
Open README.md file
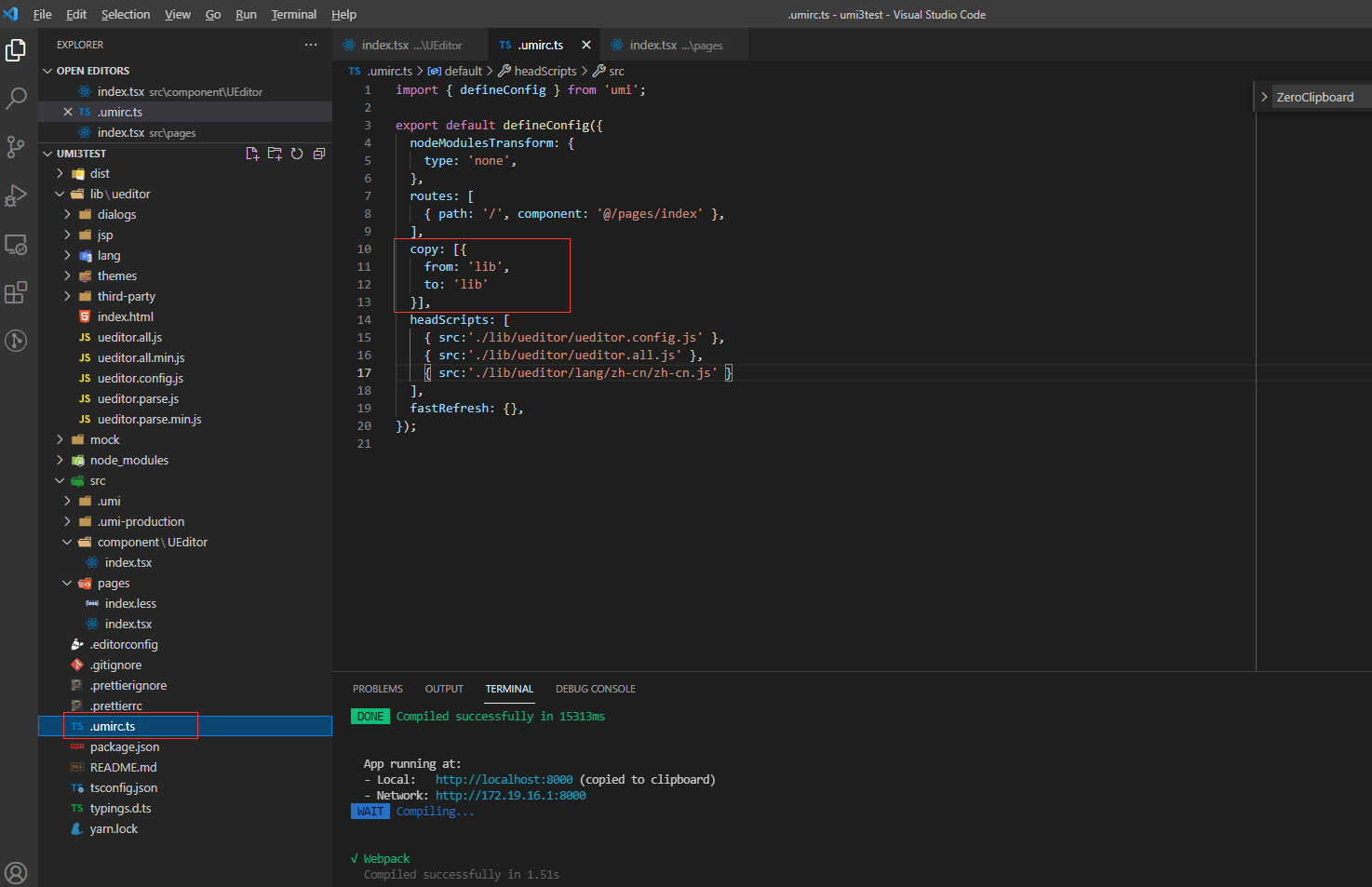tap(185, 767)
